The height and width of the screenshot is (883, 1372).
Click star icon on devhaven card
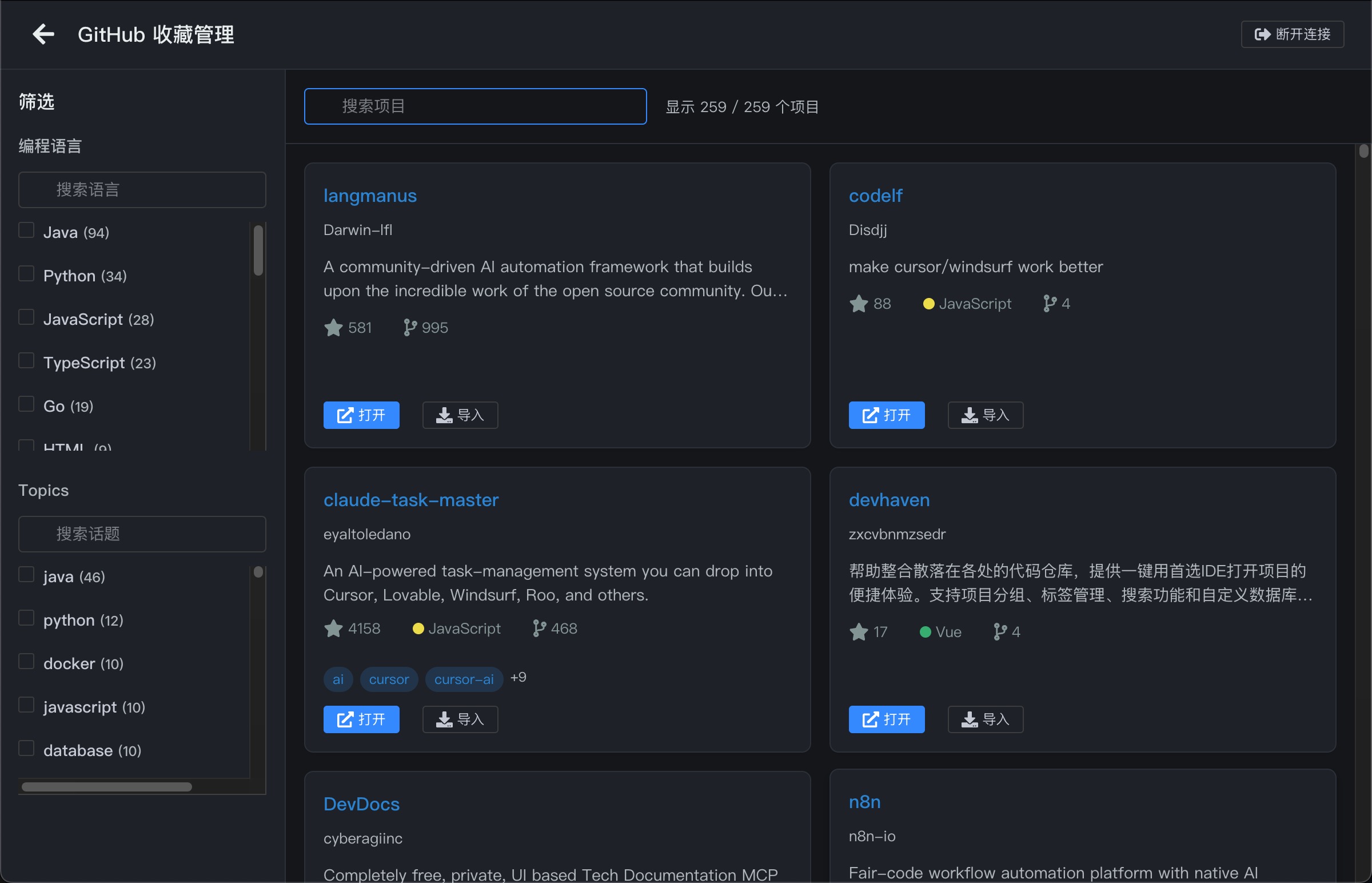coord(859,633)
